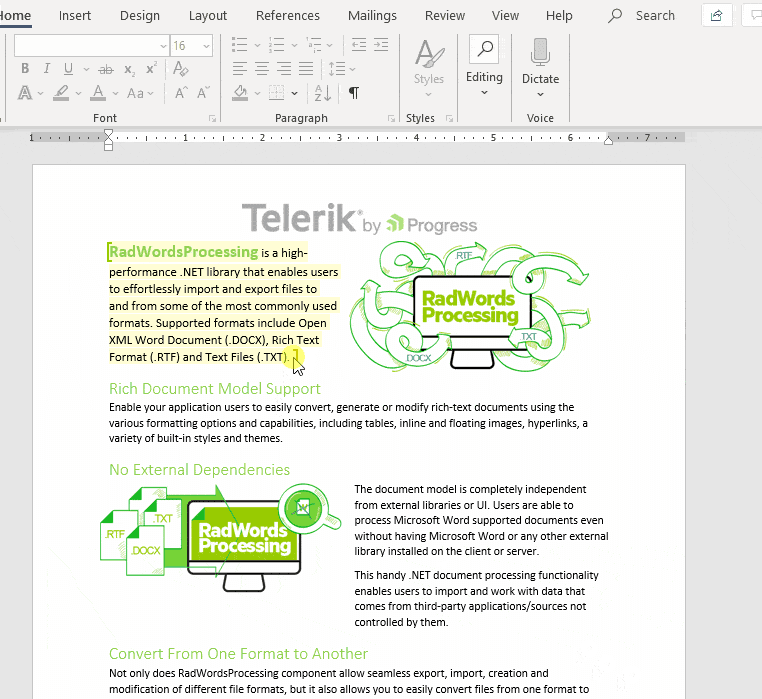Apply numbered list

click(x=277, y=45)
